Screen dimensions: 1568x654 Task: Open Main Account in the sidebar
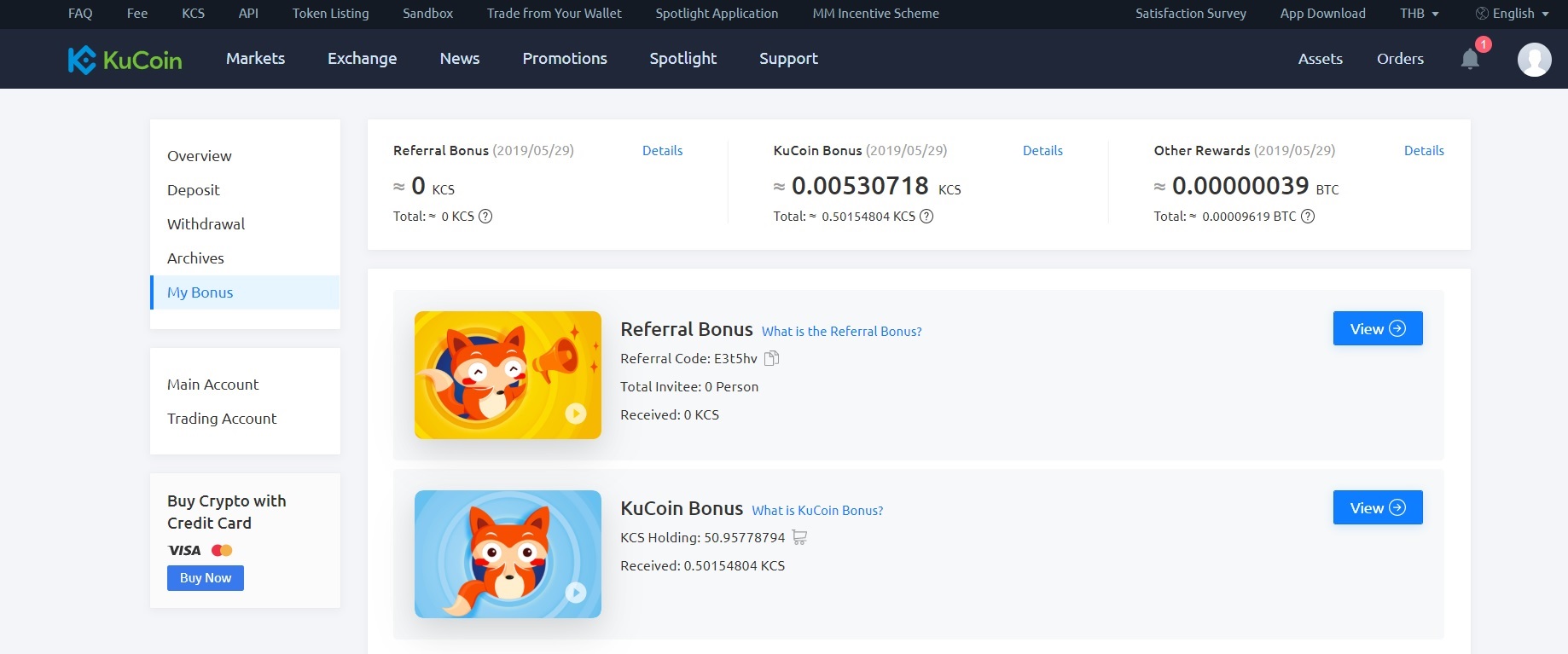click(x=245, y=385)
